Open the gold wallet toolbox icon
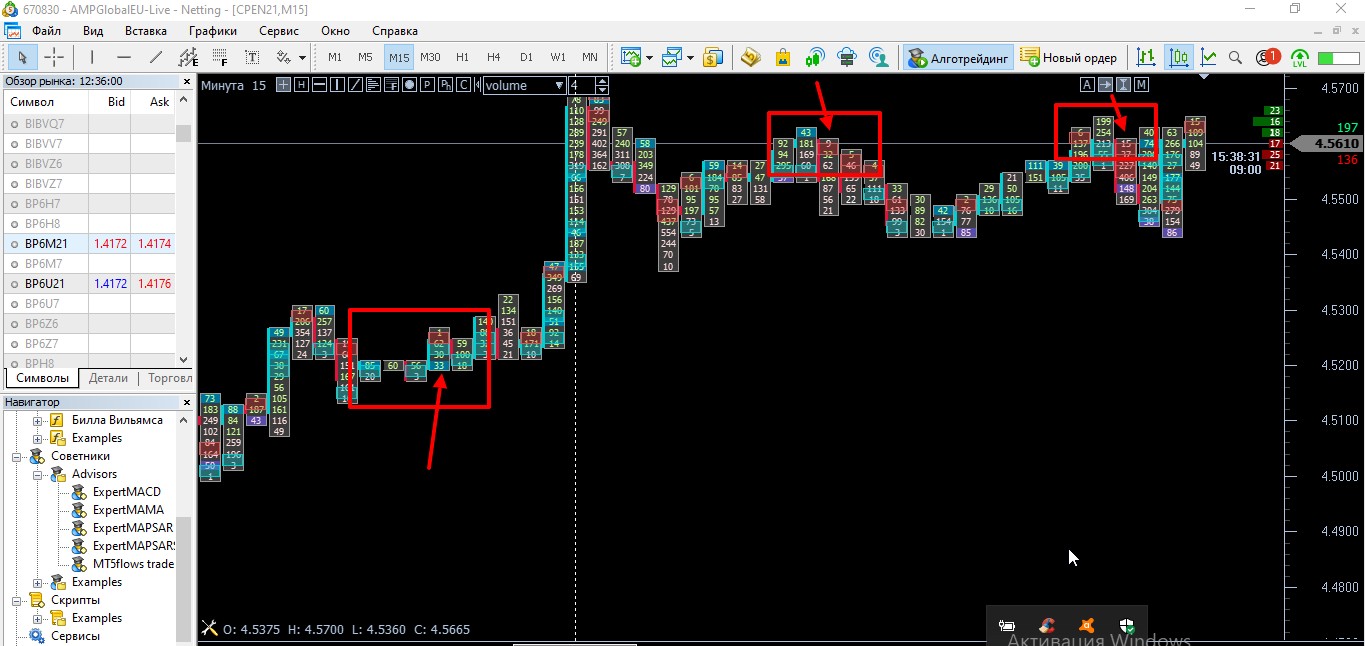The image size is (1365, 646). pyautogui.click(x=751, y=57)
